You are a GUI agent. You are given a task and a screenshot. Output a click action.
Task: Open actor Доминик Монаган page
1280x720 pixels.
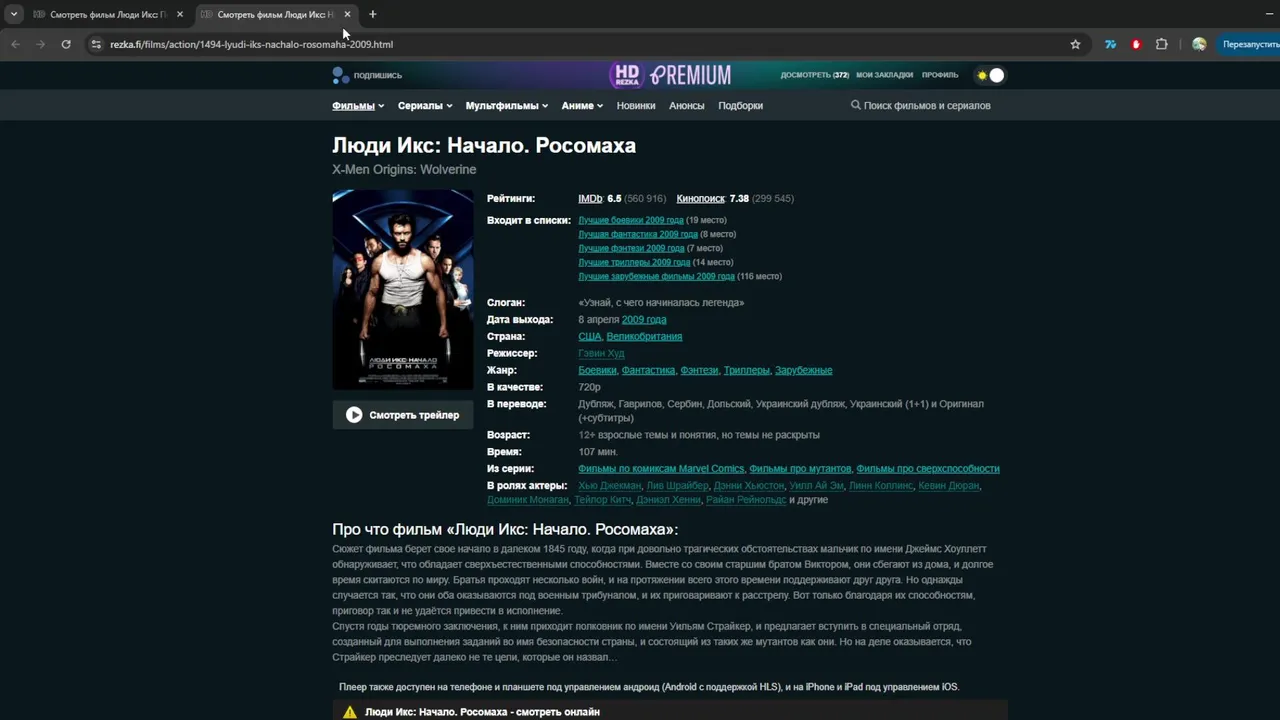point(528,500)
